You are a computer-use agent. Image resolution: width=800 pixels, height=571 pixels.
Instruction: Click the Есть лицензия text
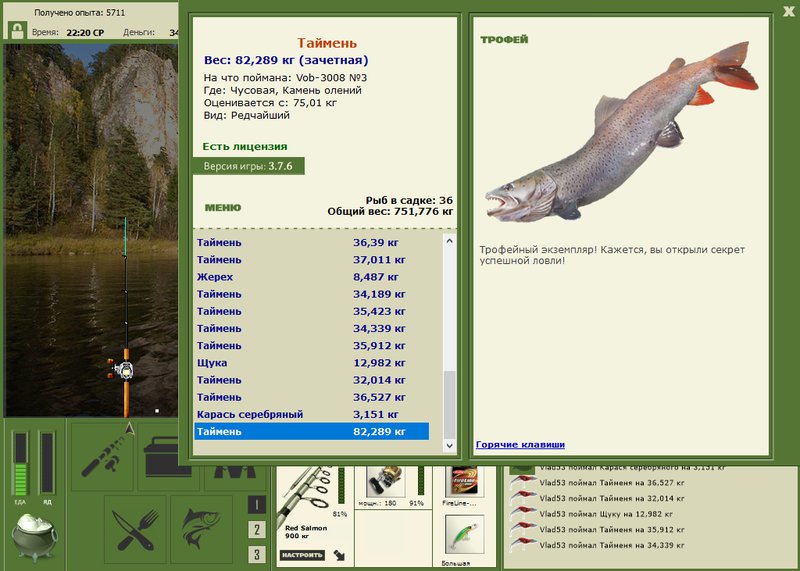coord(245,146)
